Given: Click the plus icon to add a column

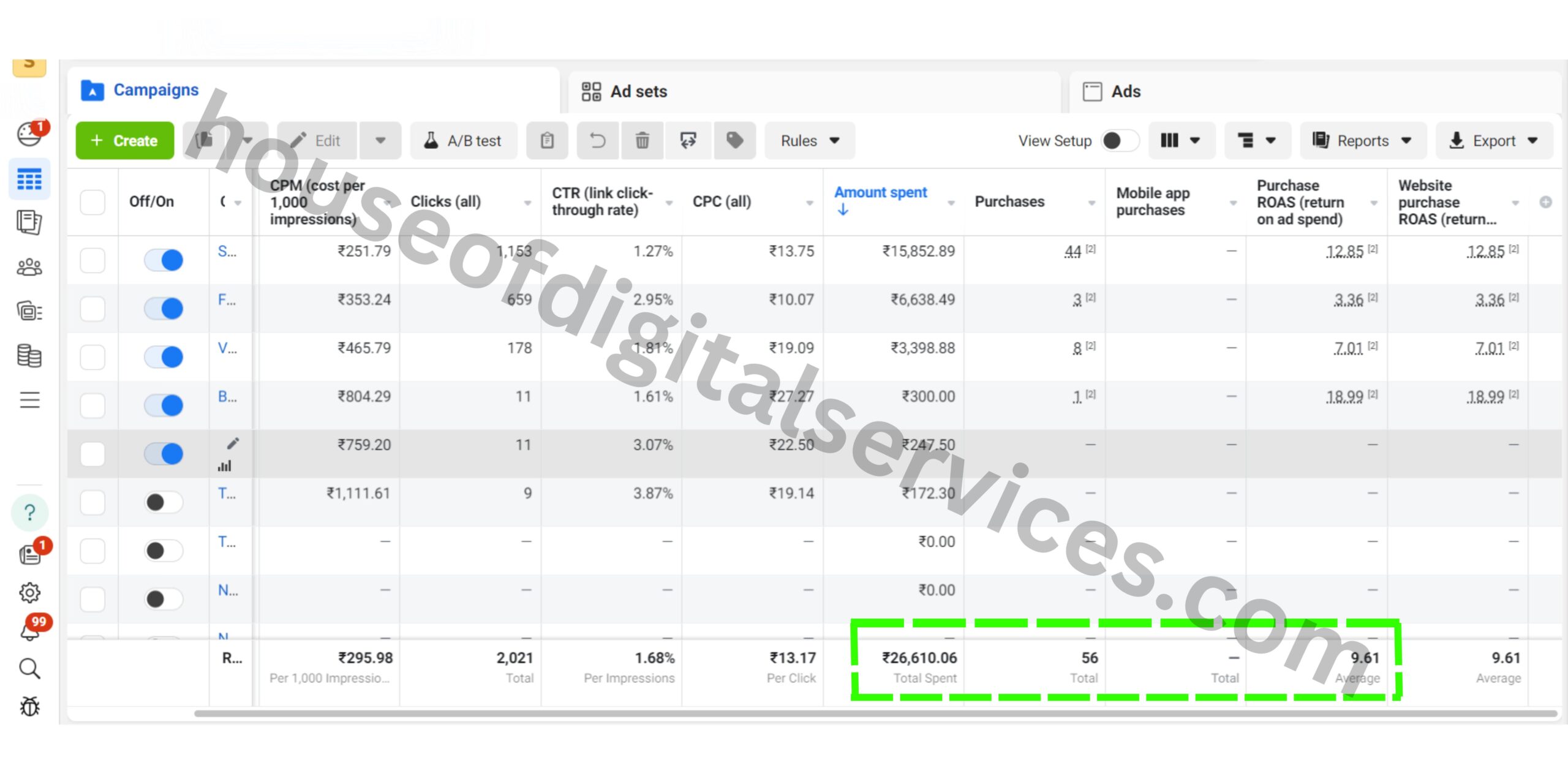Looking at the screenshot, I should (1545, 202).
